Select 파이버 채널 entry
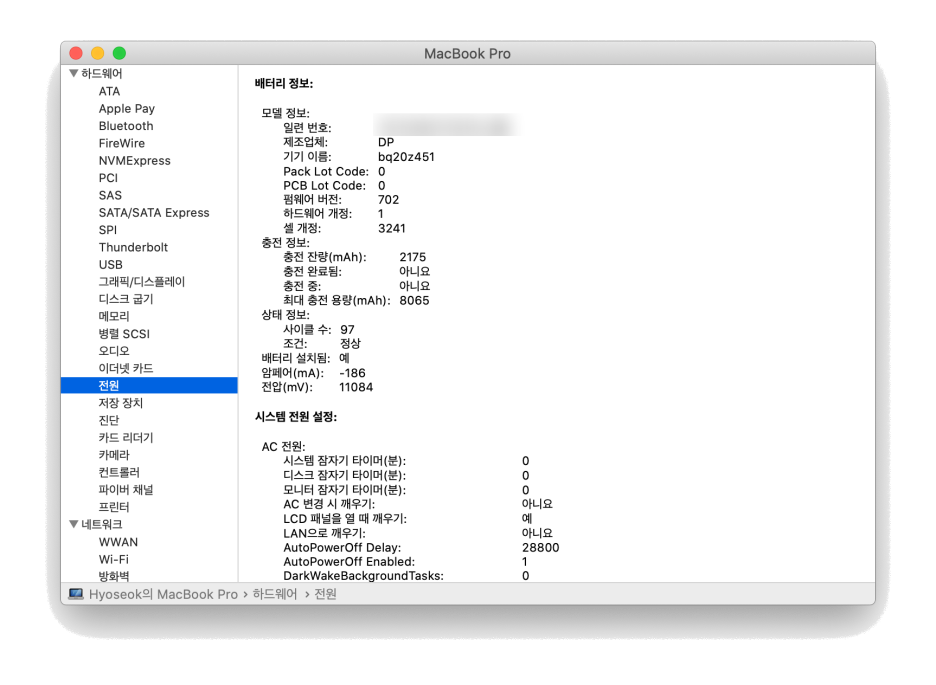 (126, 489)
